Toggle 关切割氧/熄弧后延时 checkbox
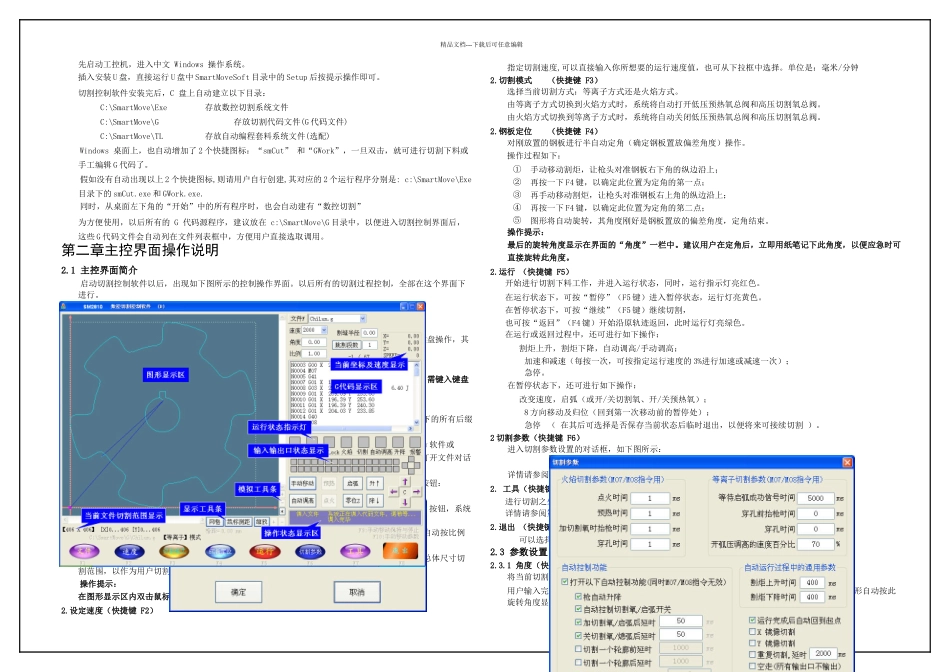The width and height of the screenshot is (950, 672). (x=579, y=636)
